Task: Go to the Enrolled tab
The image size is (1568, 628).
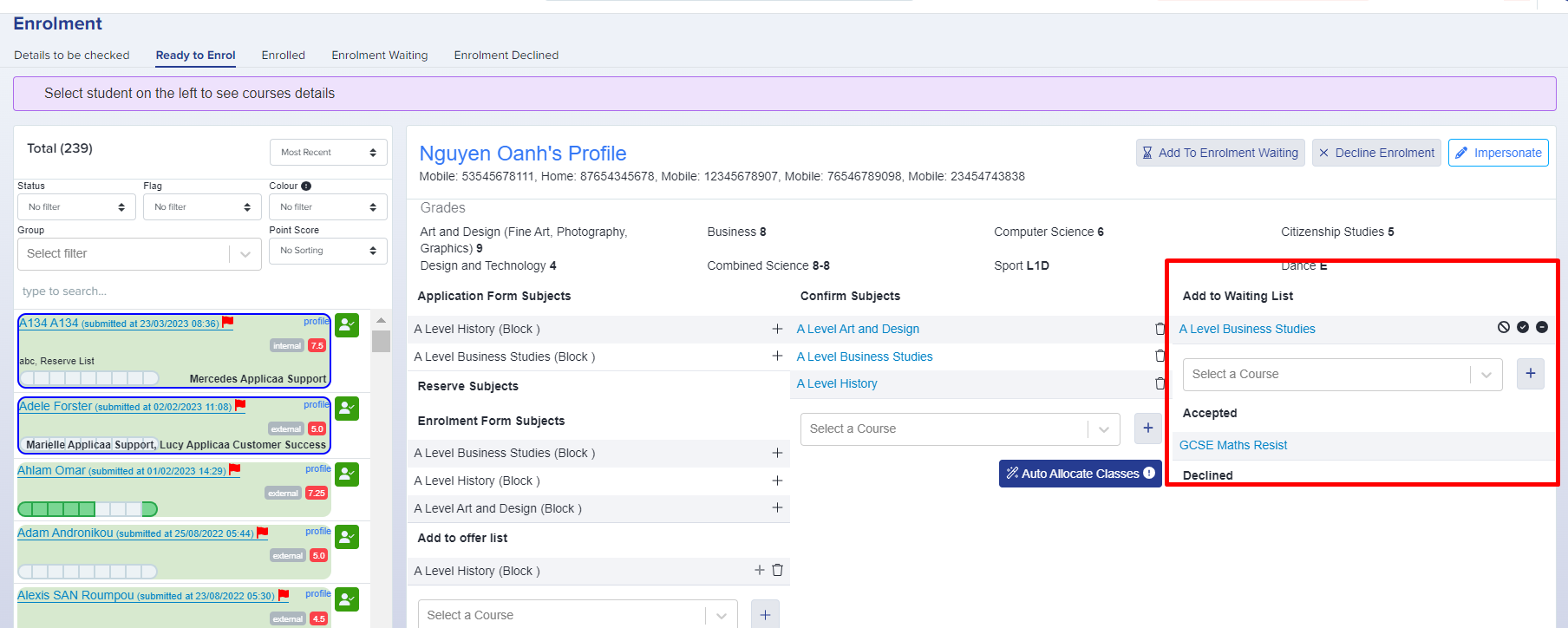Action: (284, 55)
